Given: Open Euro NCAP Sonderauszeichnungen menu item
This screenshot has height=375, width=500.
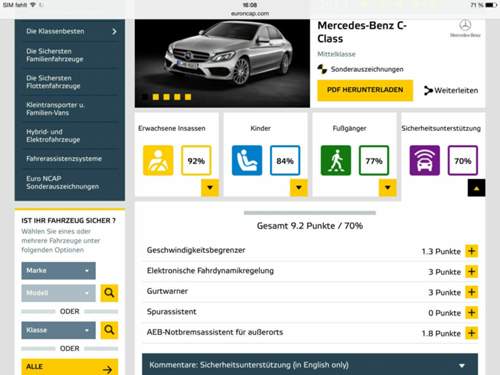Looking at the screenshot, I should (70, 183).
